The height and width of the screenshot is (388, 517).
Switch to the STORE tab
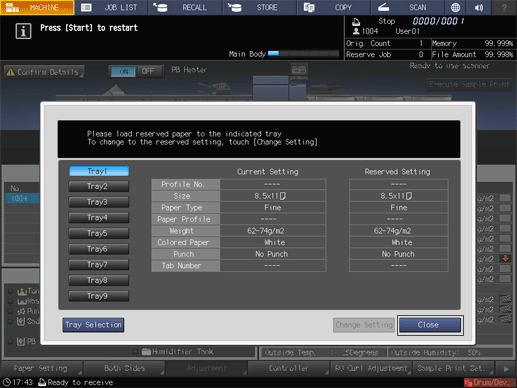[260, 7]
